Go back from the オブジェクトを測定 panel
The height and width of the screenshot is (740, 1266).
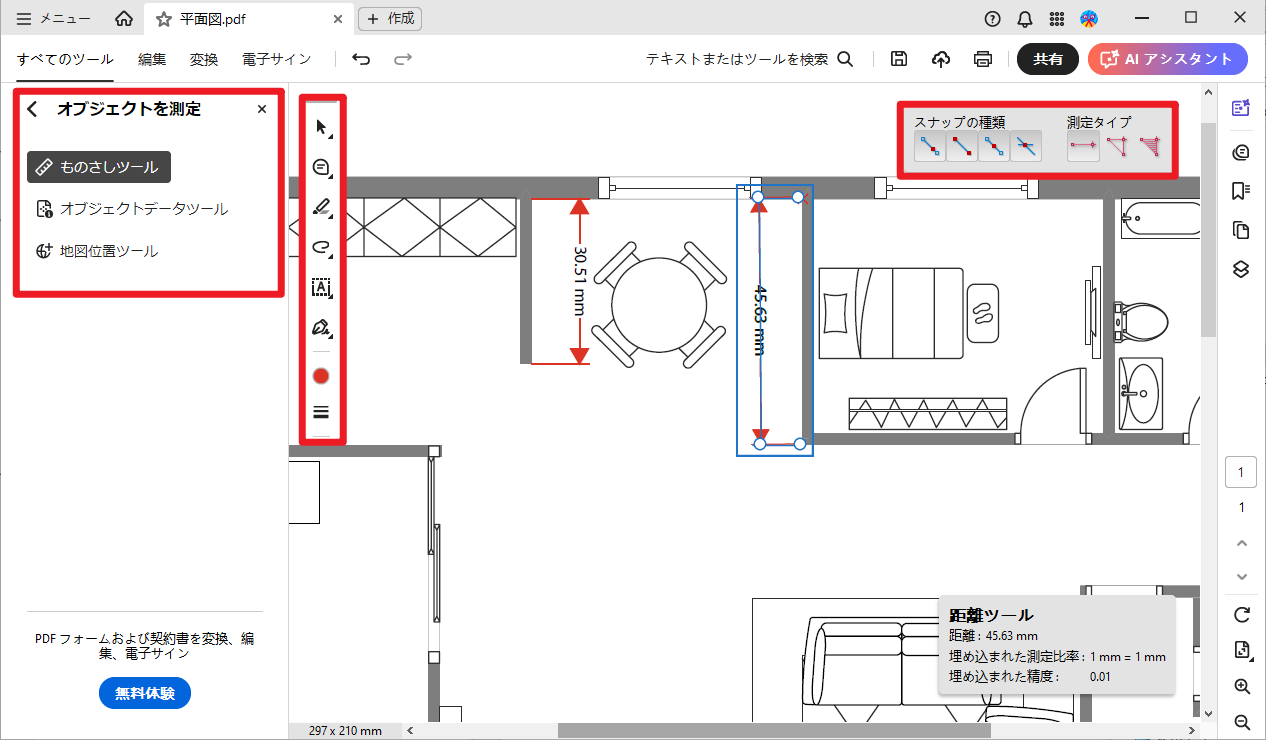(x=33, y=109)
